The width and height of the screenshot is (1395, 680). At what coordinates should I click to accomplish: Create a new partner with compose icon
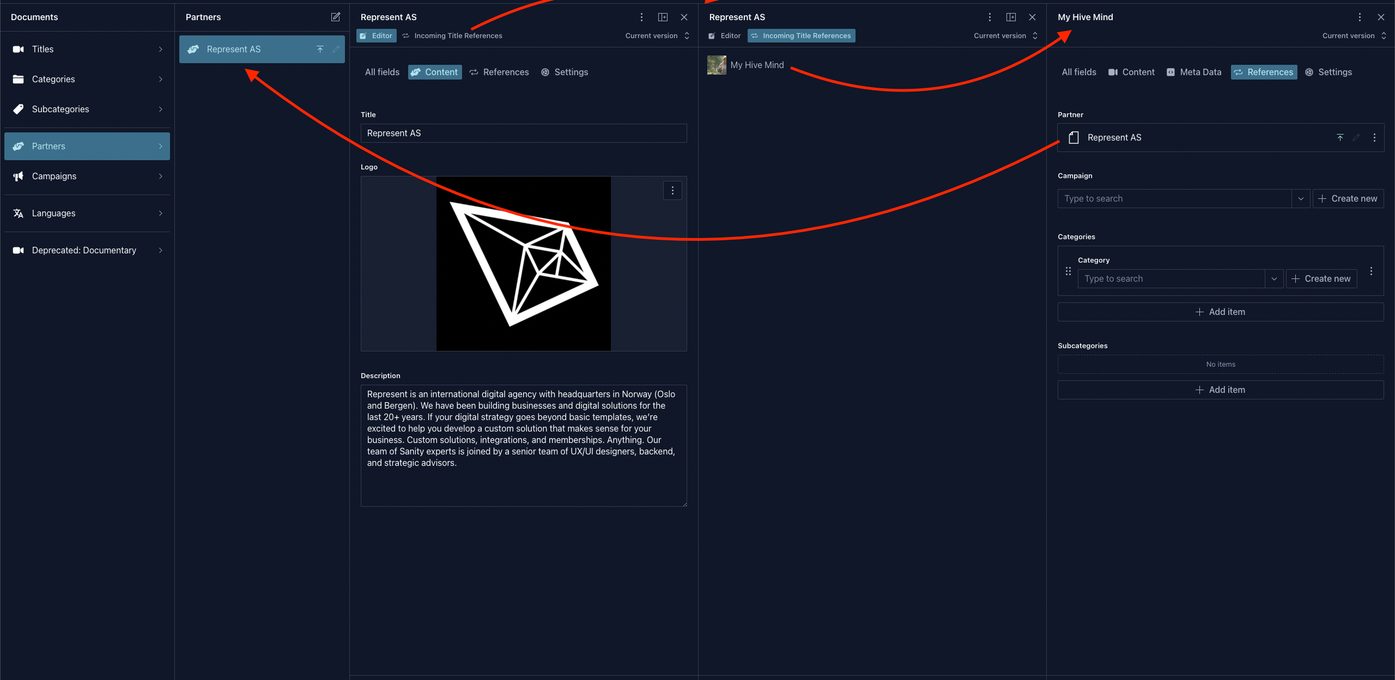335,17
